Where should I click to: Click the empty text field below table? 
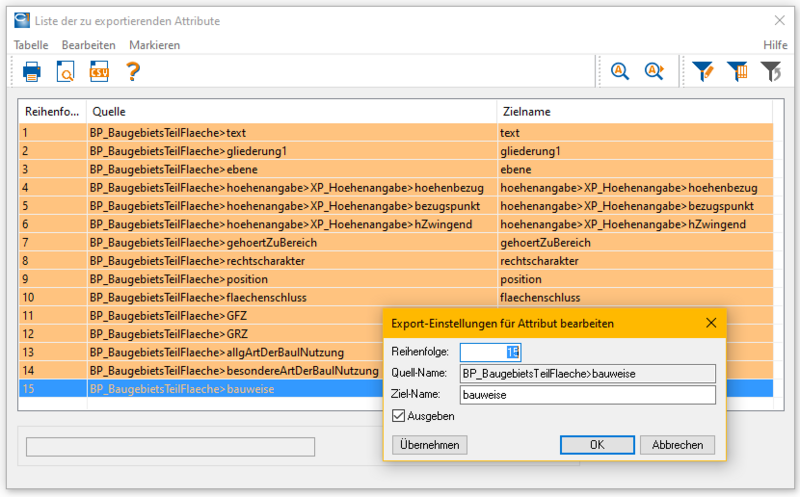pyautogui.click(x=170, y=446)
